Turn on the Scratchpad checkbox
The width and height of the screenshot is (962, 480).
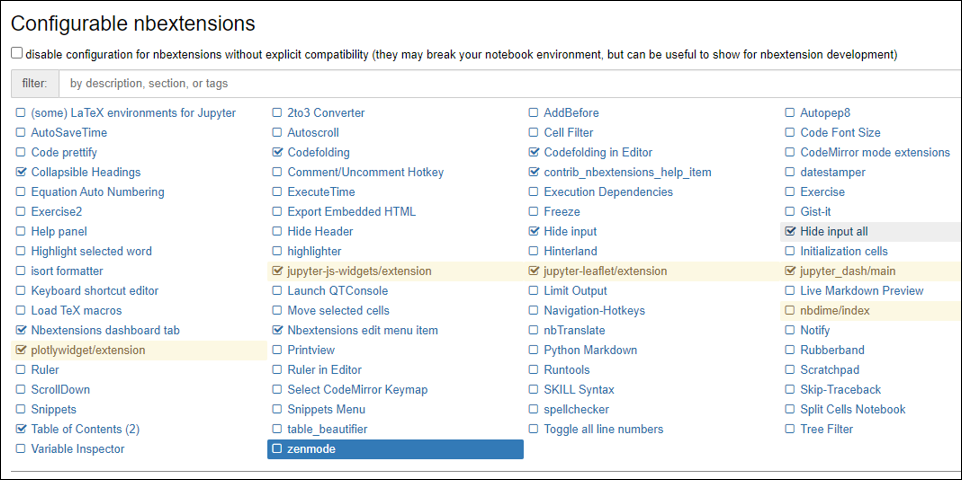click(790, 370)
